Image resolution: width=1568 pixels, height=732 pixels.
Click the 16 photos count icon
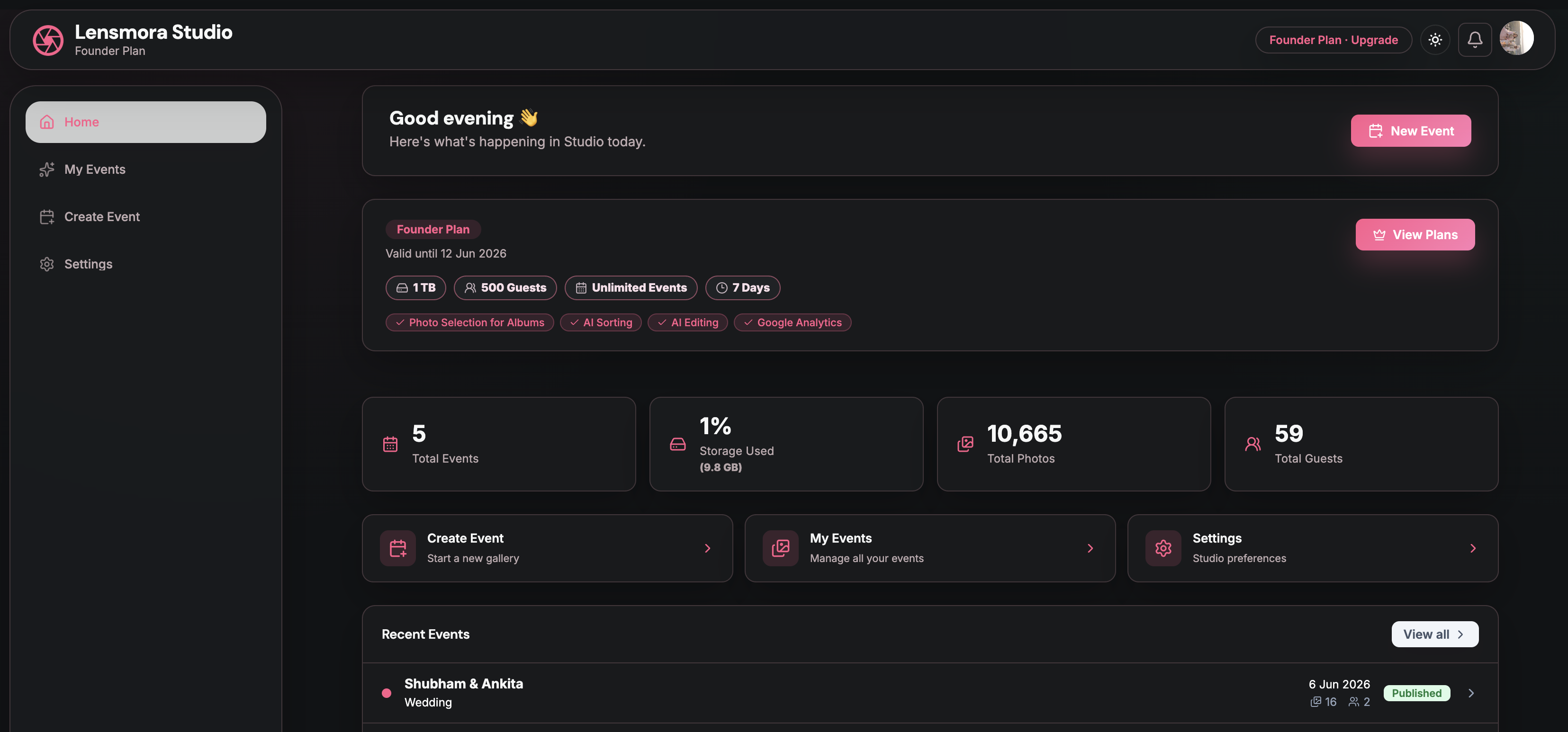click(x=1316, y=702)
